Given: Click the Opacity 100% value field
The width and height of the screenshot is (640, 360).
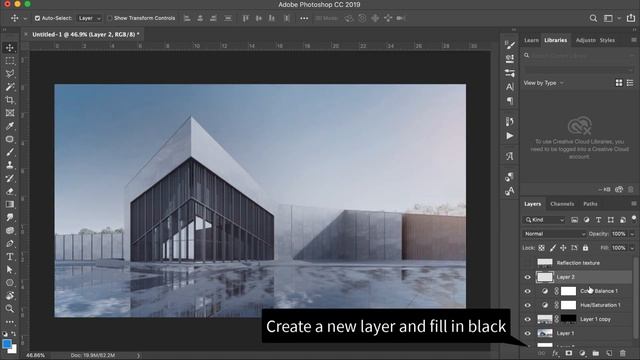Looking at the screenshot, I should [619, 234].
